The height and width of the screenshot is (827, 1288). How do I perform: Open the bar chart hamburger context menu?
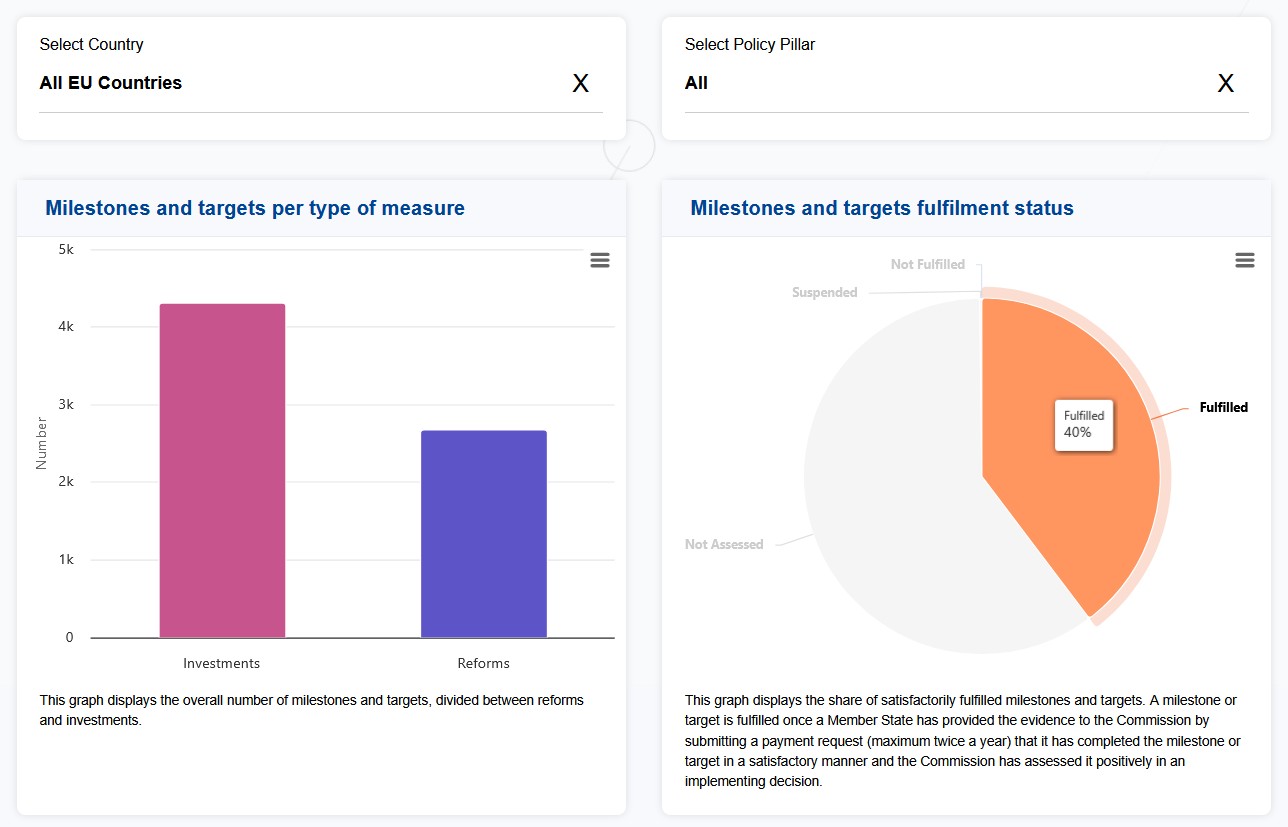coord(600,260)
